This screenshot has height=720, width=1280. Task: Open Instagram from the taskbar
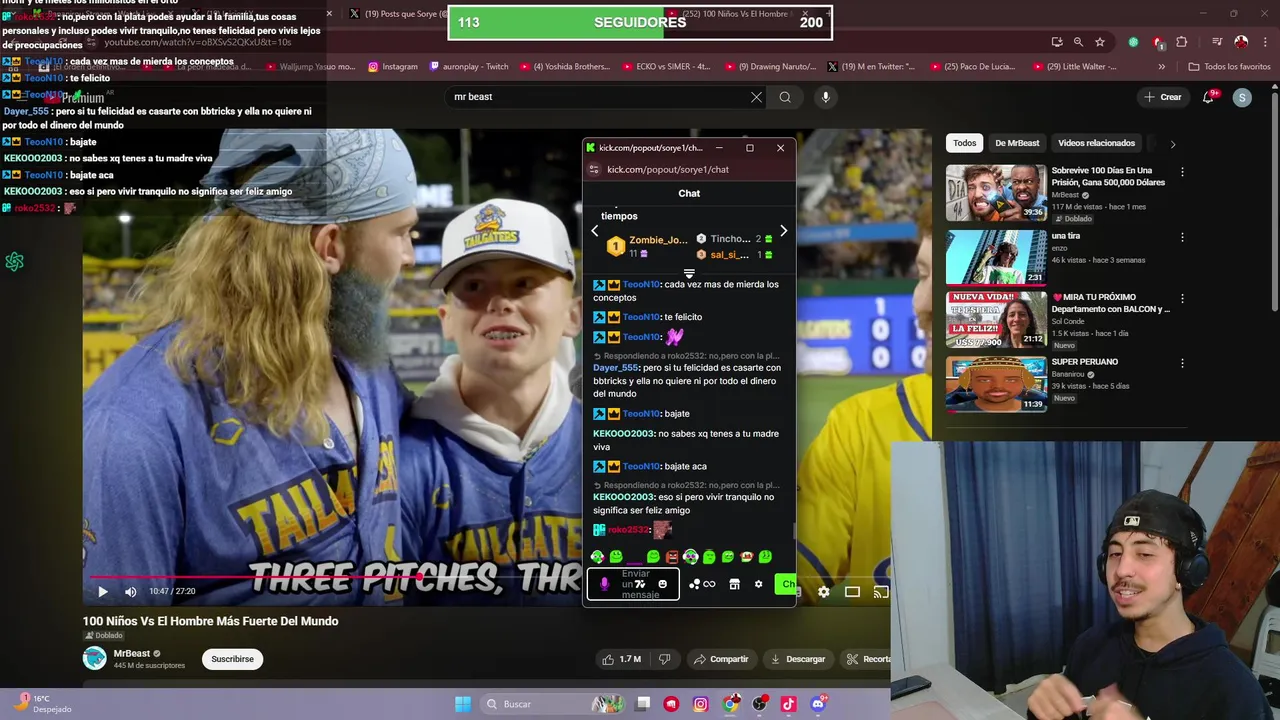coord(700,704)
